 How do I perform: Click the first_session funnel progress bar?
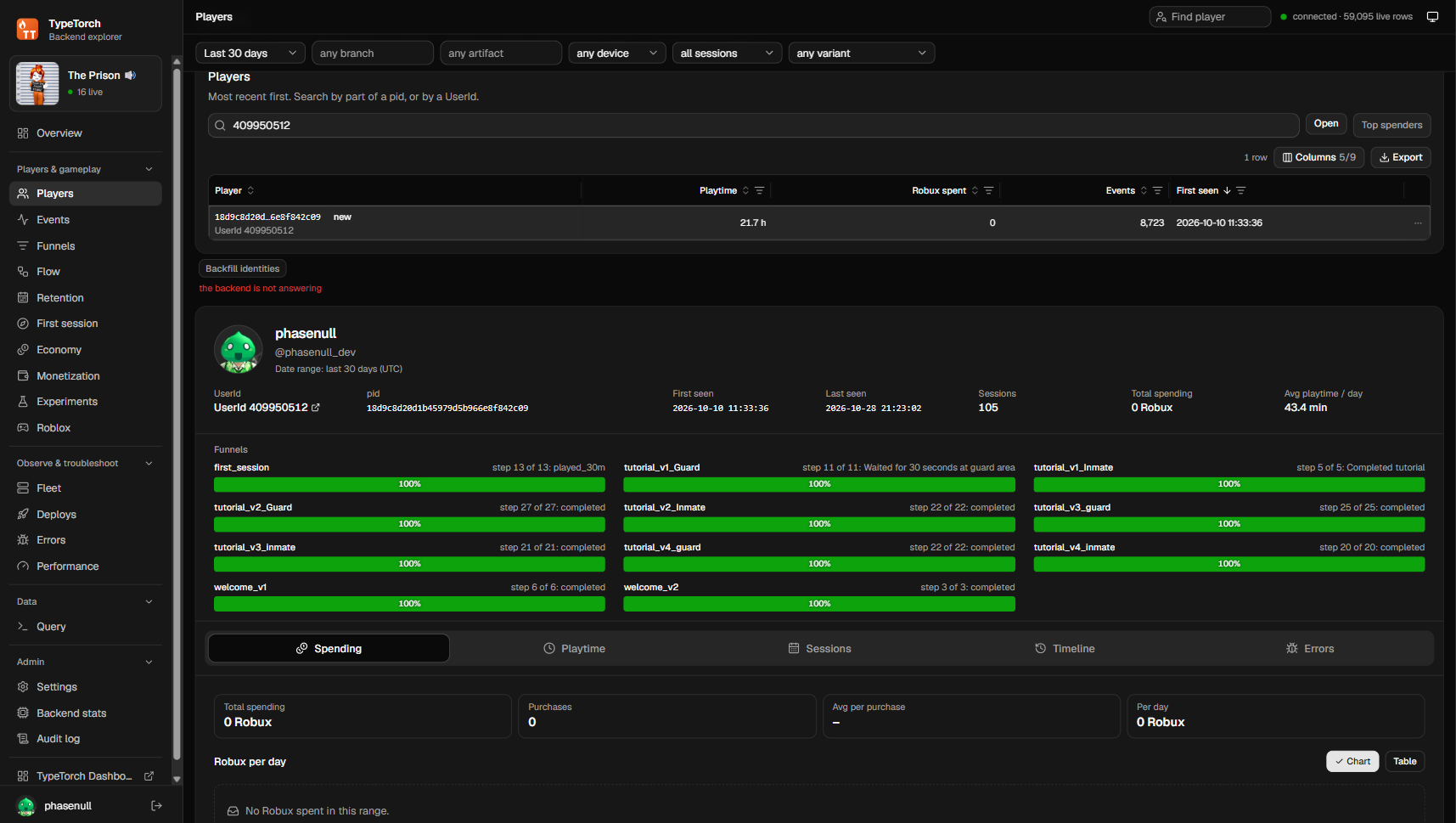point(409,484)
